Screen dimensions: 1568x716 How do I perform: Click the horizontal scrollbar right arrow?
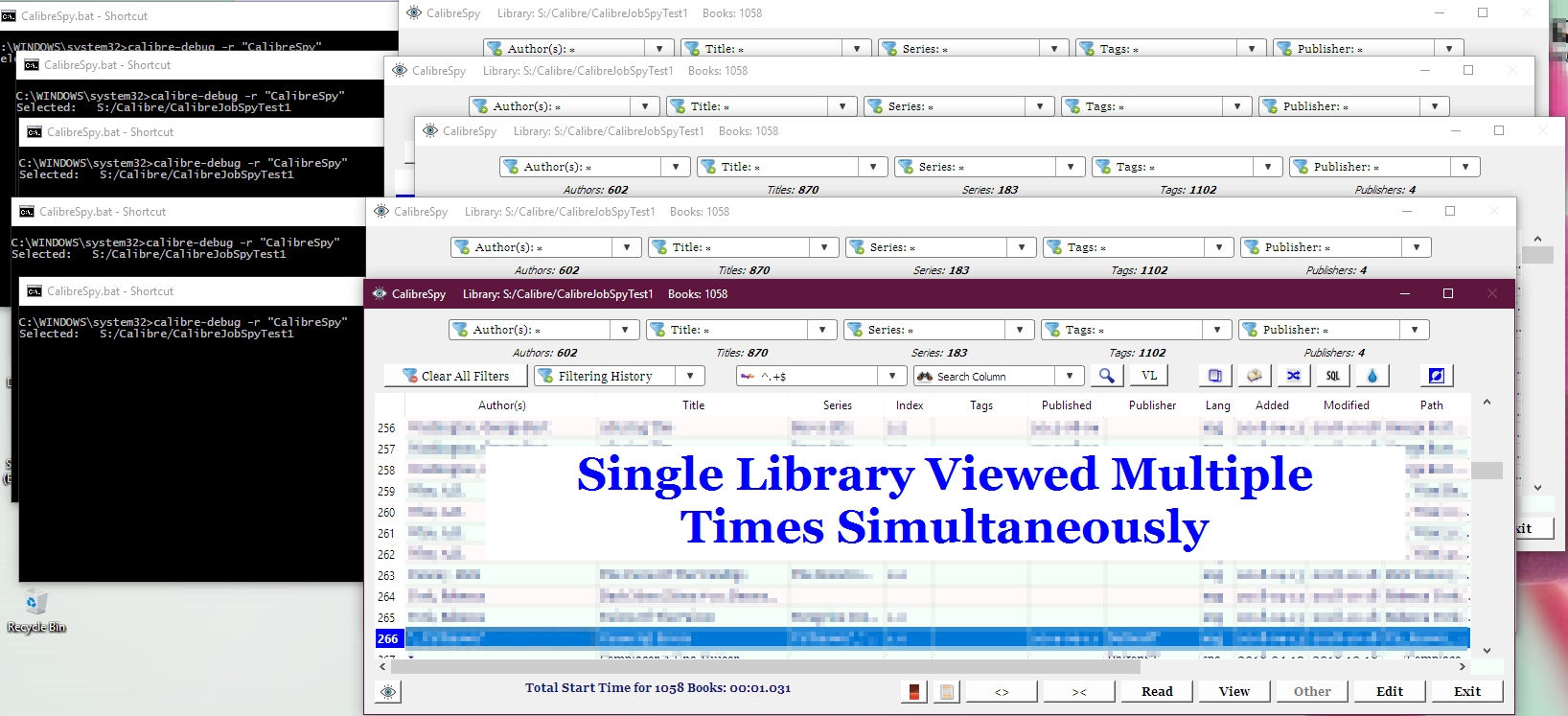click(1462, 666)
